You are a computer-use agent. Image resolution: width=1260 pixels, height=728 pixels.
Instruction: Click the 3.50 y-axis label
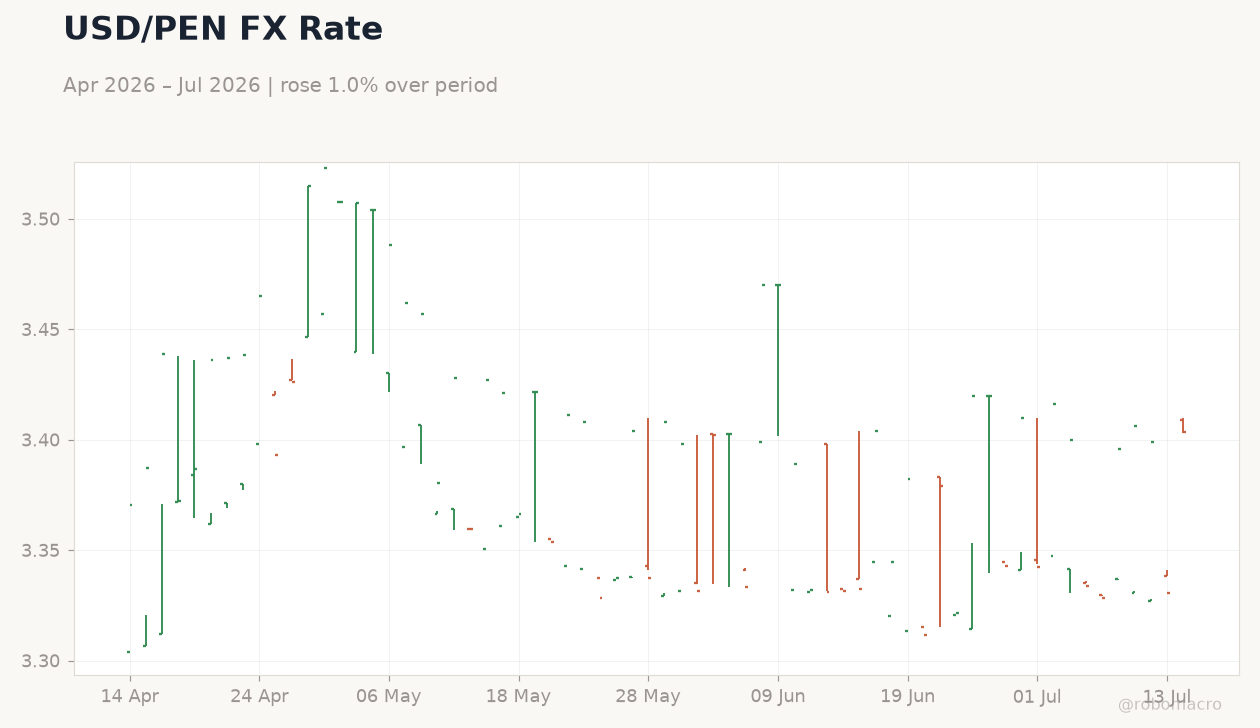pos(41,219)
